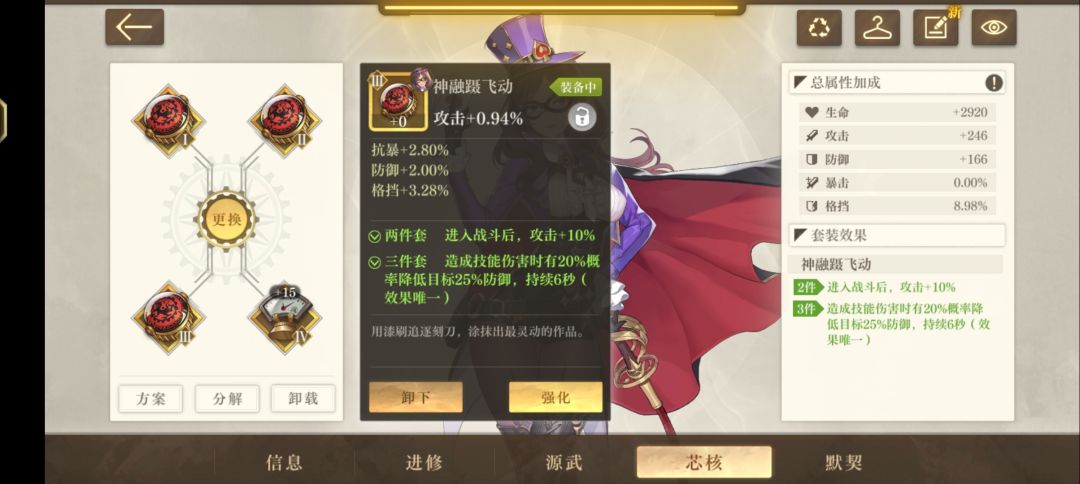
Task: Click the 卸载 unload button
Action: [x=303, y=399]
